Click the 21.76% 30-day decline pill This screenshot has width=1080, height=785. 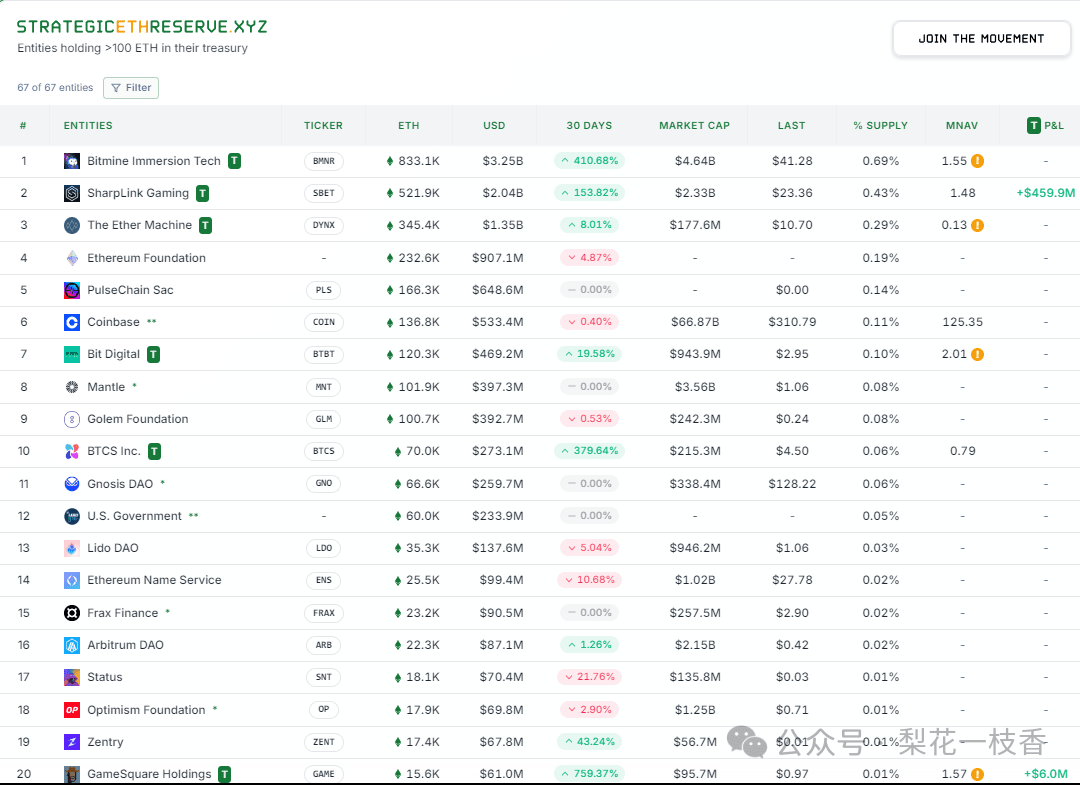(589, 677)
